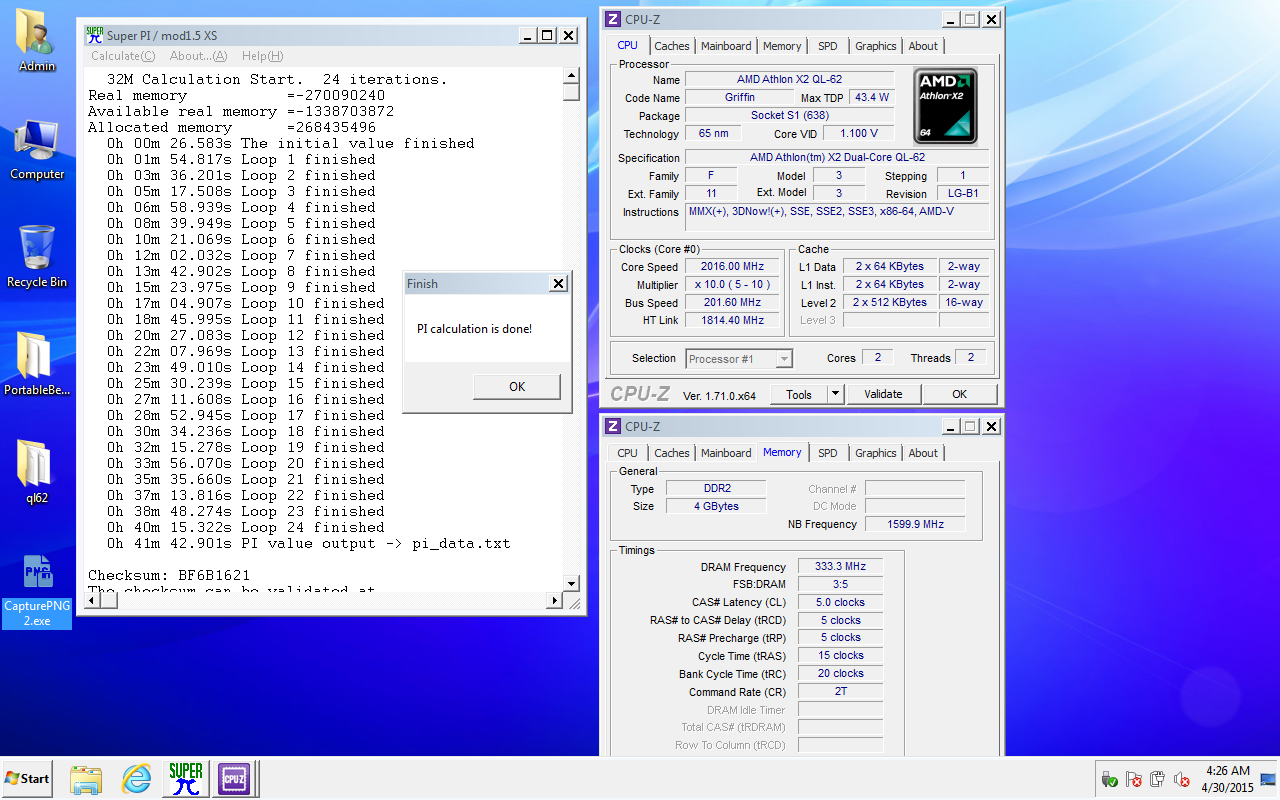
Task: Click the Super PI title bar icon
Action: [95, 35]
